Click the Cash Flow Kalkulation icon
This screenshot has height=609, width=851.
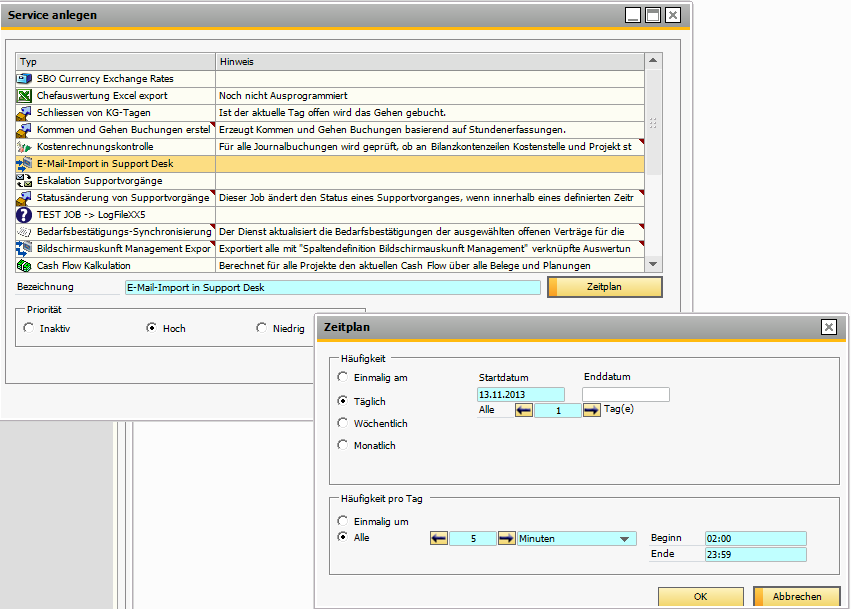pyautogui.click(x=24, y=266)
